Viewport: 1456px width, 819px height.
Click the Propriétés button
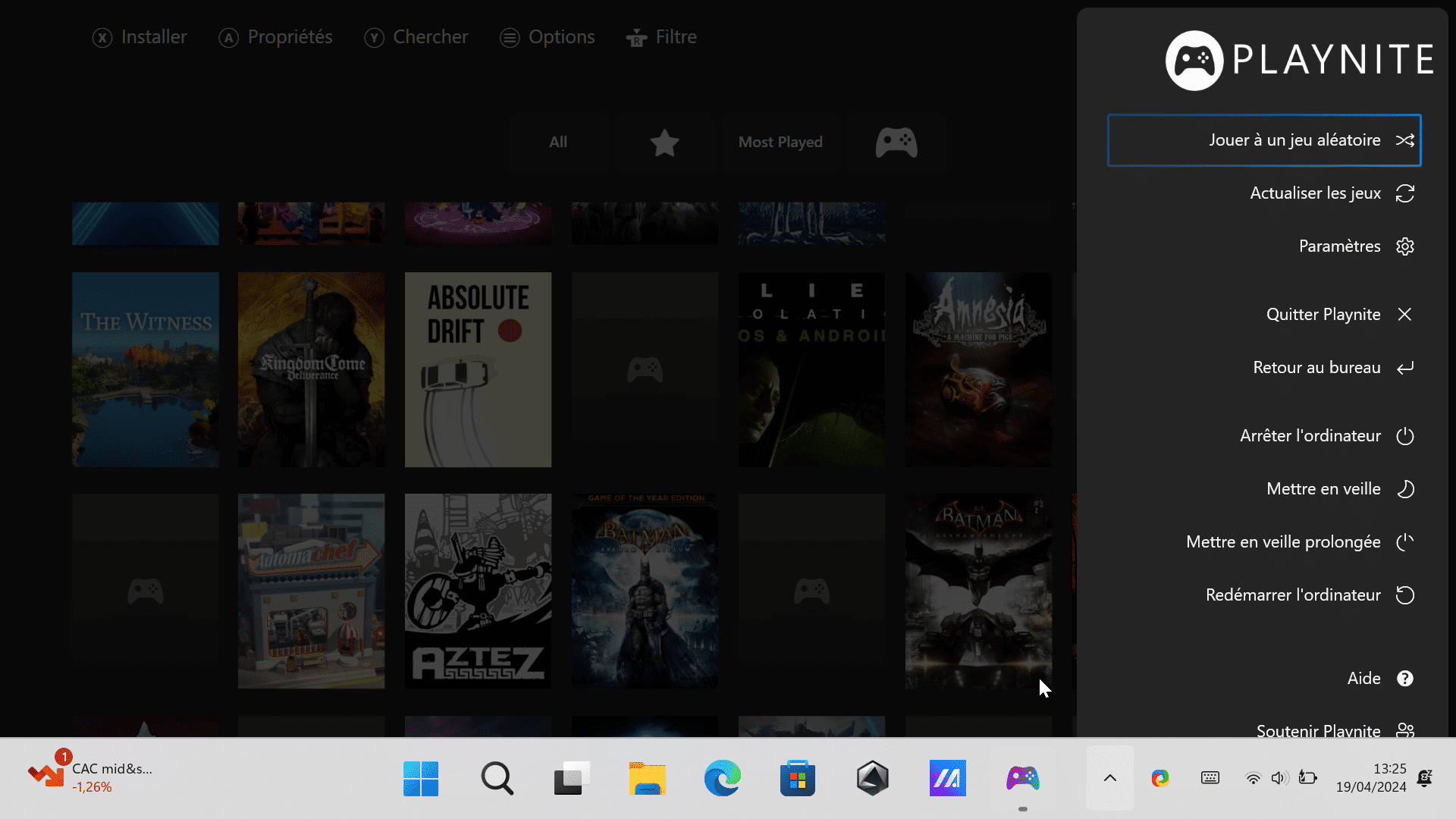click(275, 37)
